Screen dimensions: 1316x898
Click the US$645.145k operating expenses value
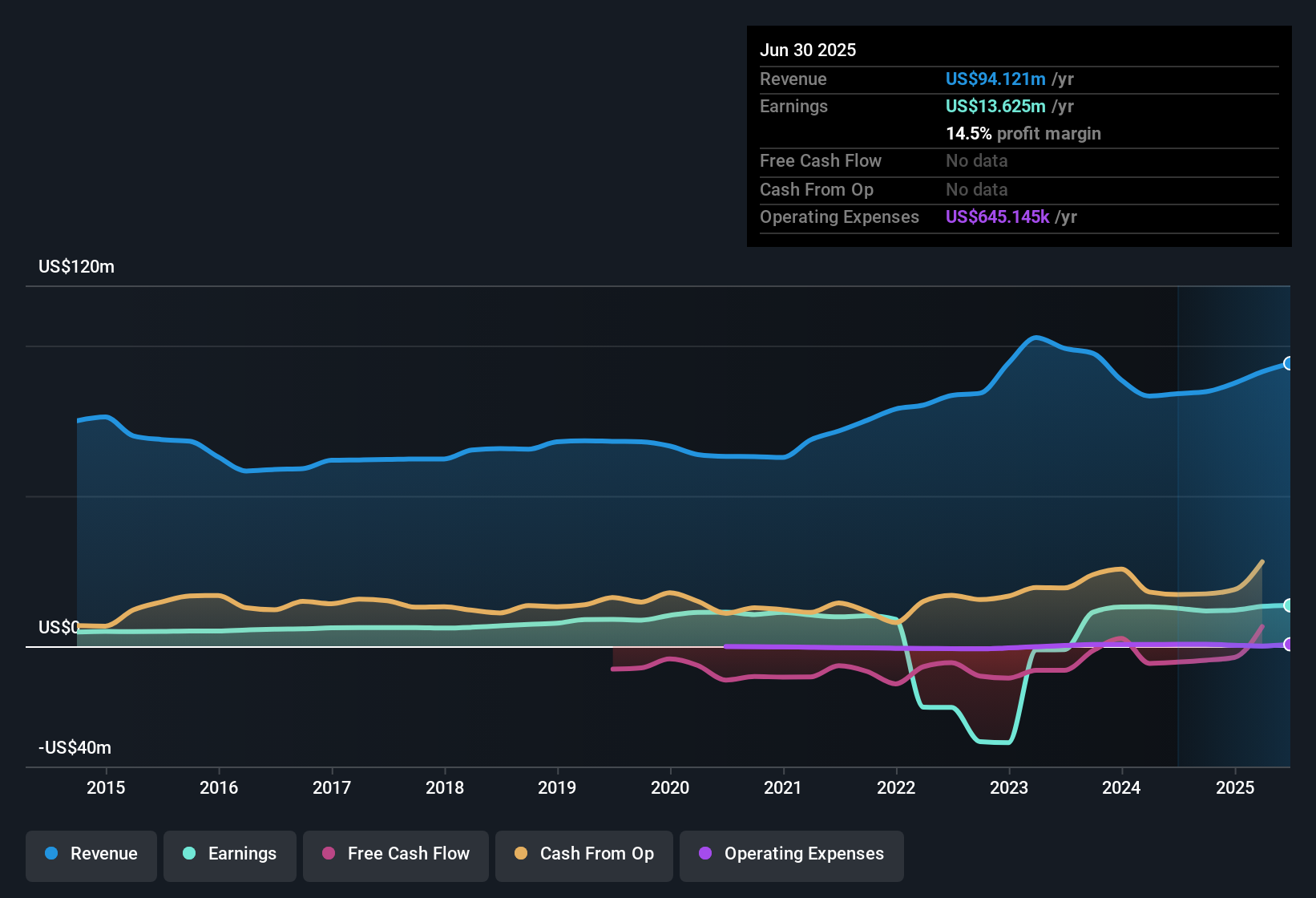pyautogui.click(x=997, y=217)
